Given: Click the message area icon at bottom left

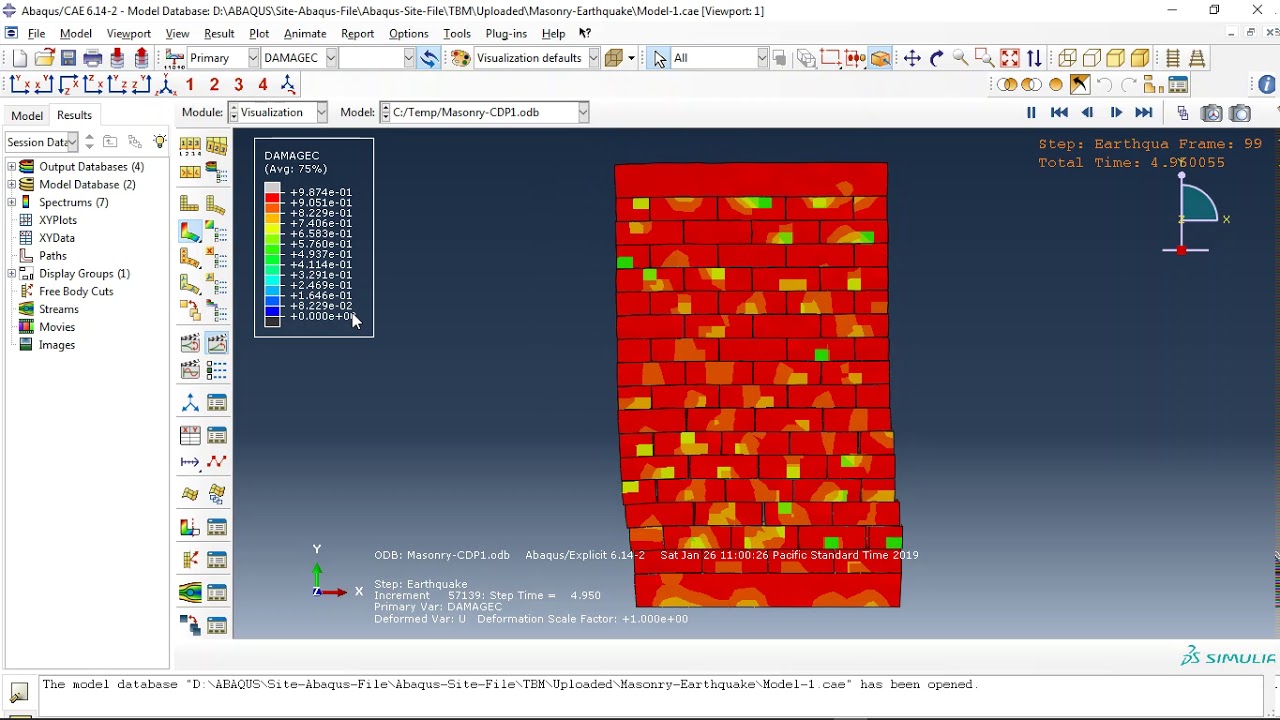Looking at the screenshot, I should (x=19, y=691).
